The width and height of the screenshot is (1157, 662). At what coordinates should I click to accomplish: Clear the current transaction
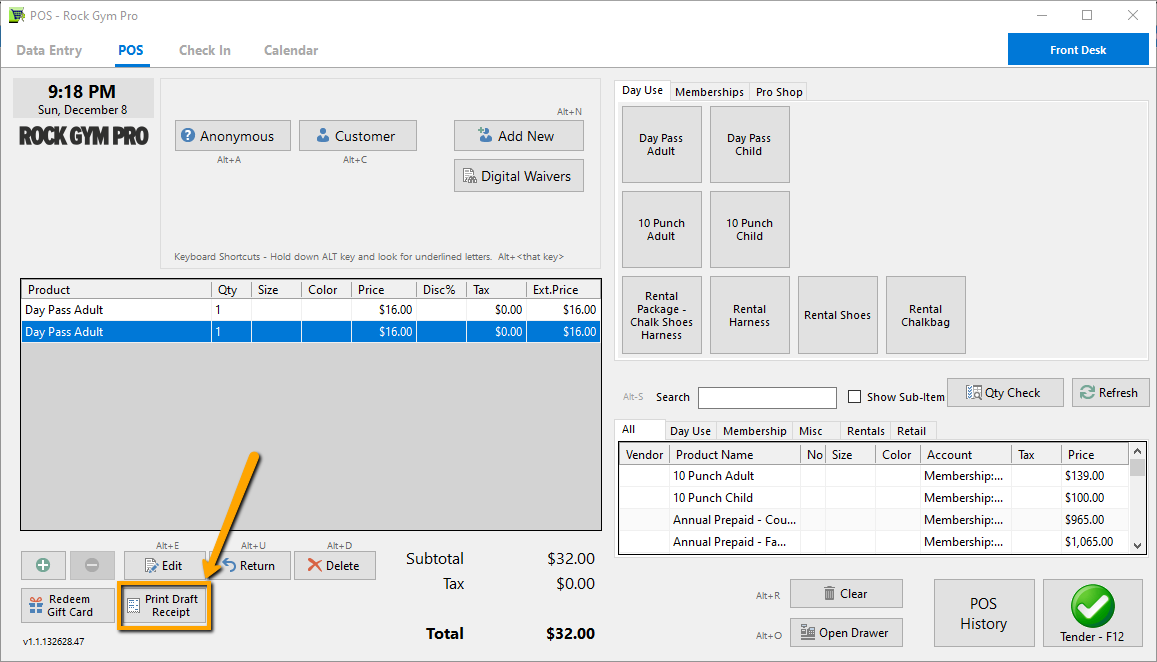846,593
